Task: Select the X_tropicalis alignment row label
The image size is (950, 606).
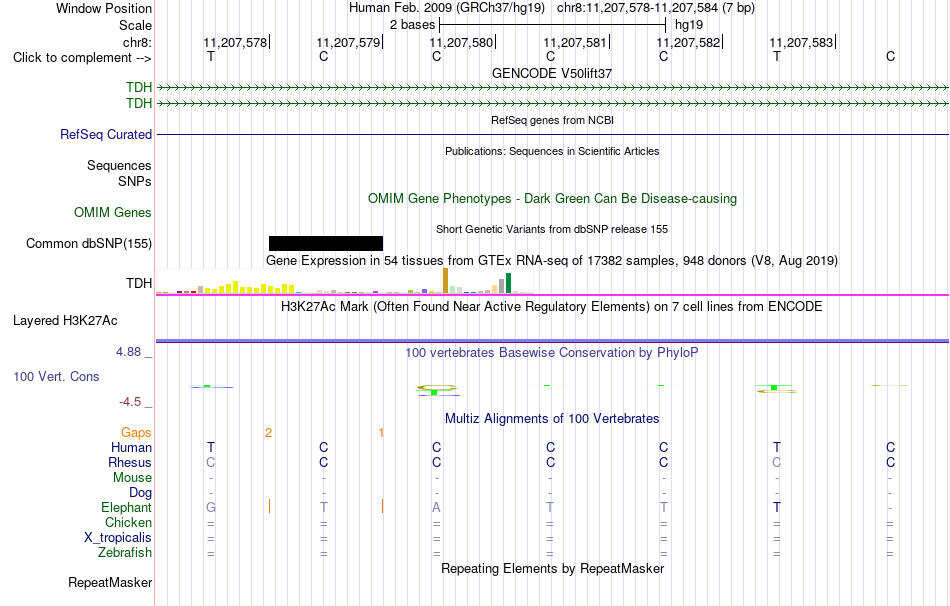Action: point(118,538)
